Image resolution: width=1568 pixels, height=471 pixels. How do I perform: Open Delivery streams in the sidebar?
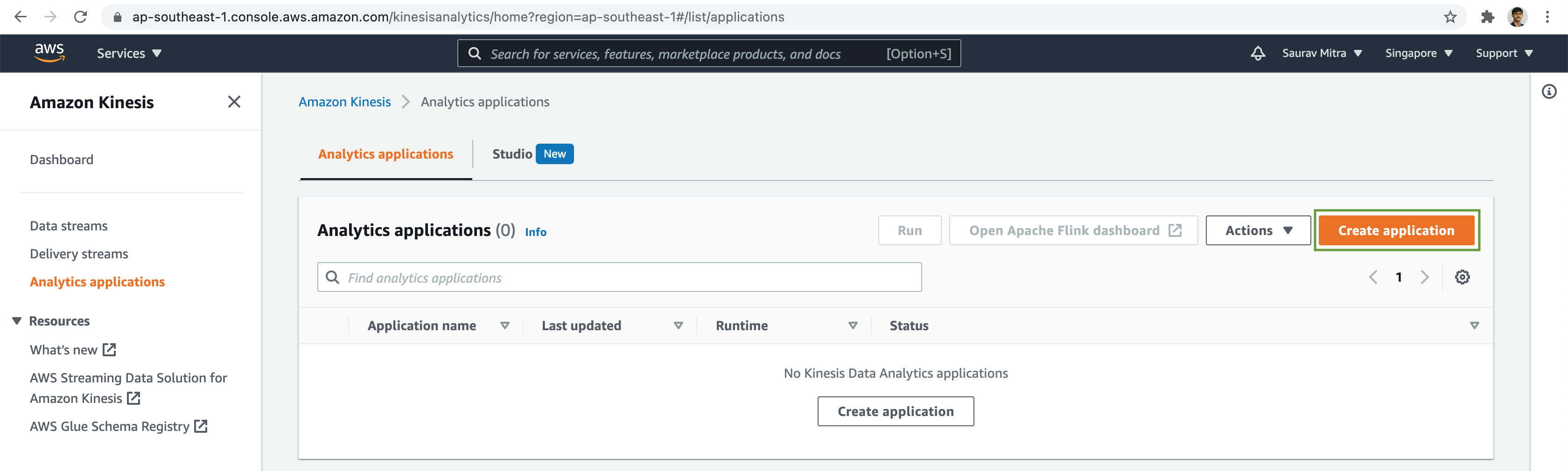click(79, 254)
